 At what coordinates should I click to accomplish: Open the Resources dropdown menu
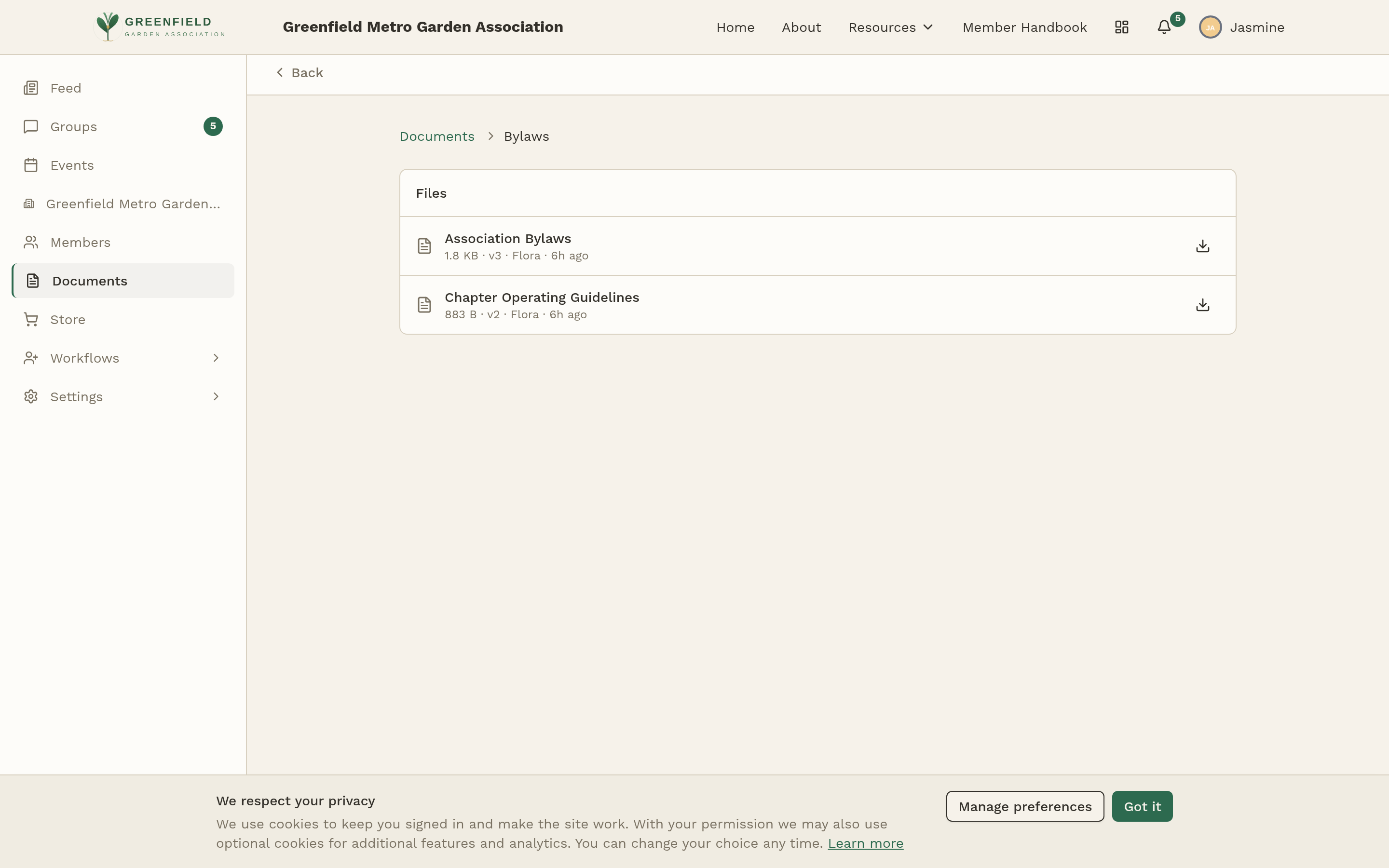pos(890,27)
